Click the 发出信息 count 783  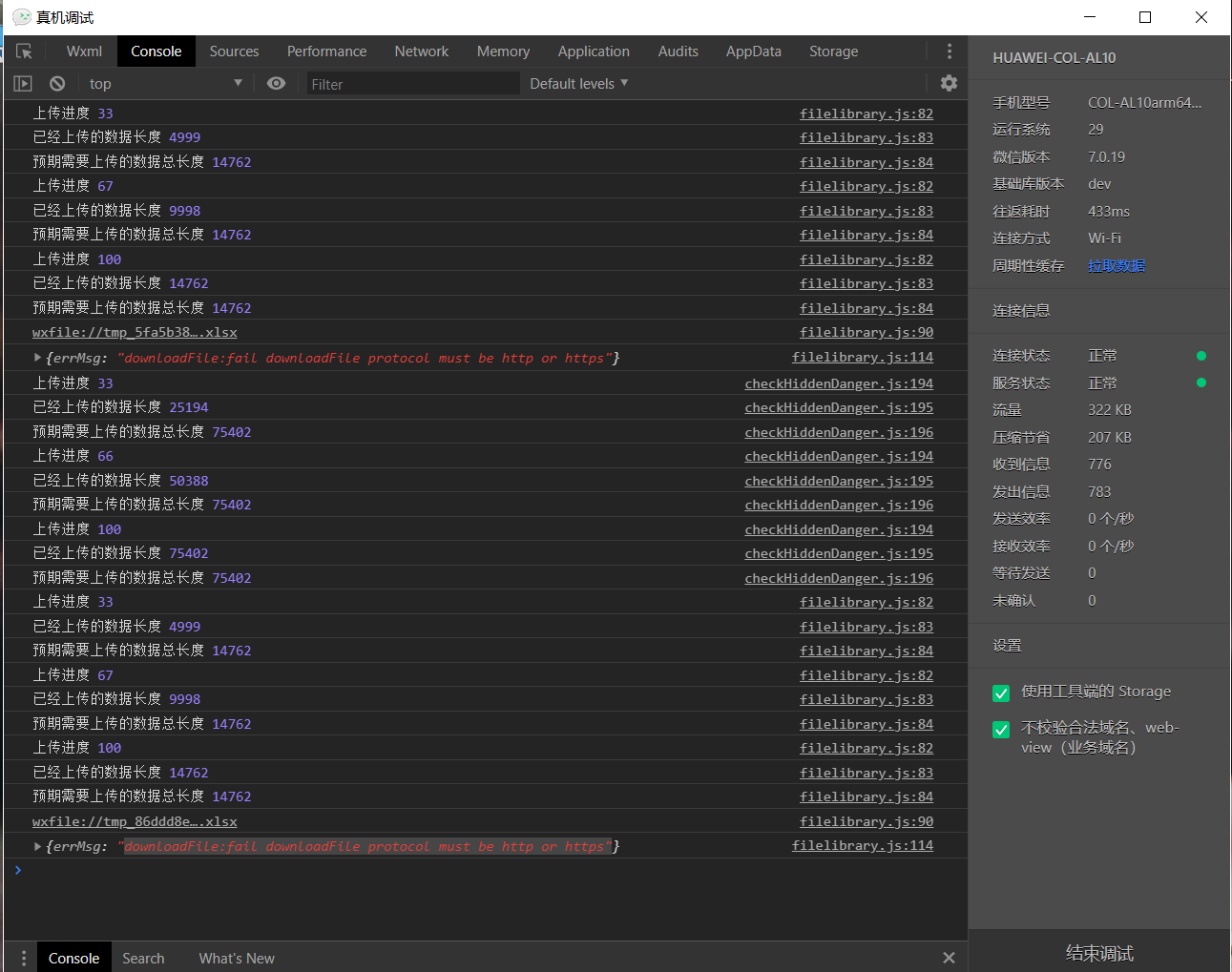(x=1099, y=491)
